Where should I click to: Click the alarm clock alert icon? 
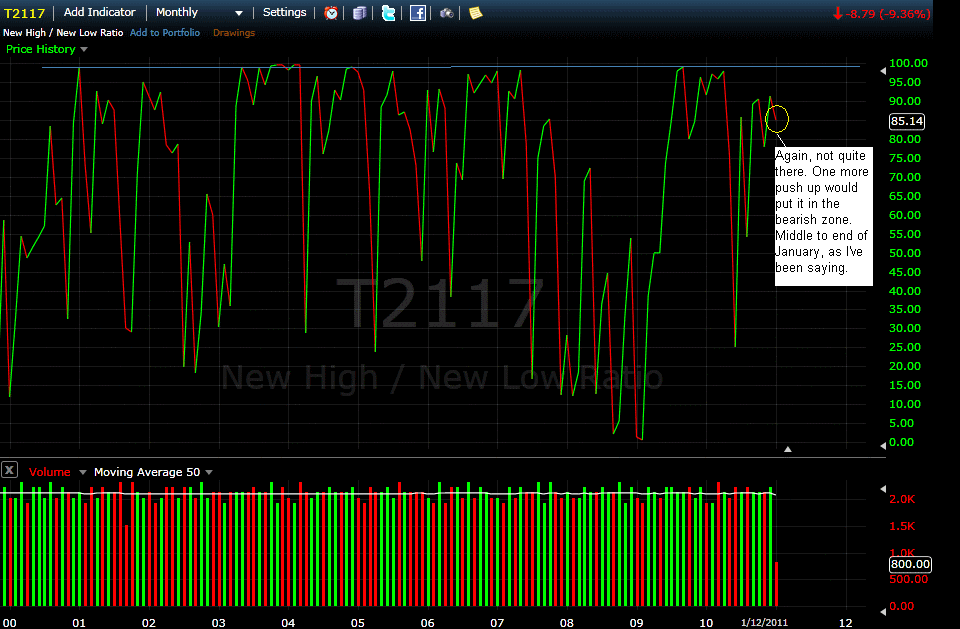tap(331, 13)
